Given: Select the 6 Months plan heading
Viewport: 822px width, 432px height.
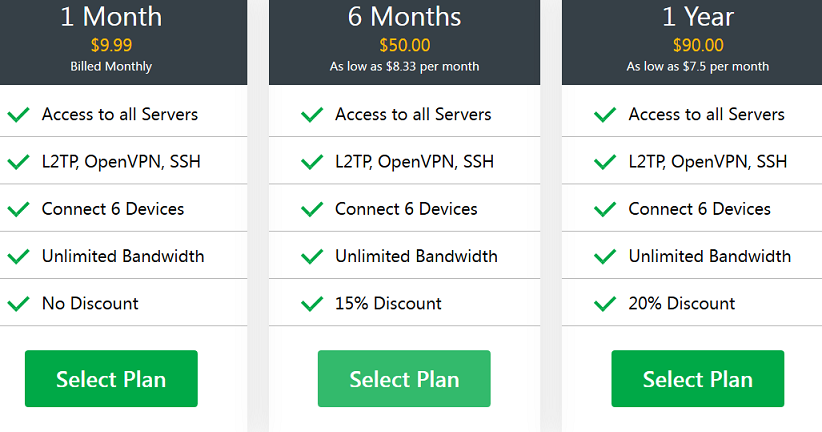Looking at the screenshot, I should [404, 17].
